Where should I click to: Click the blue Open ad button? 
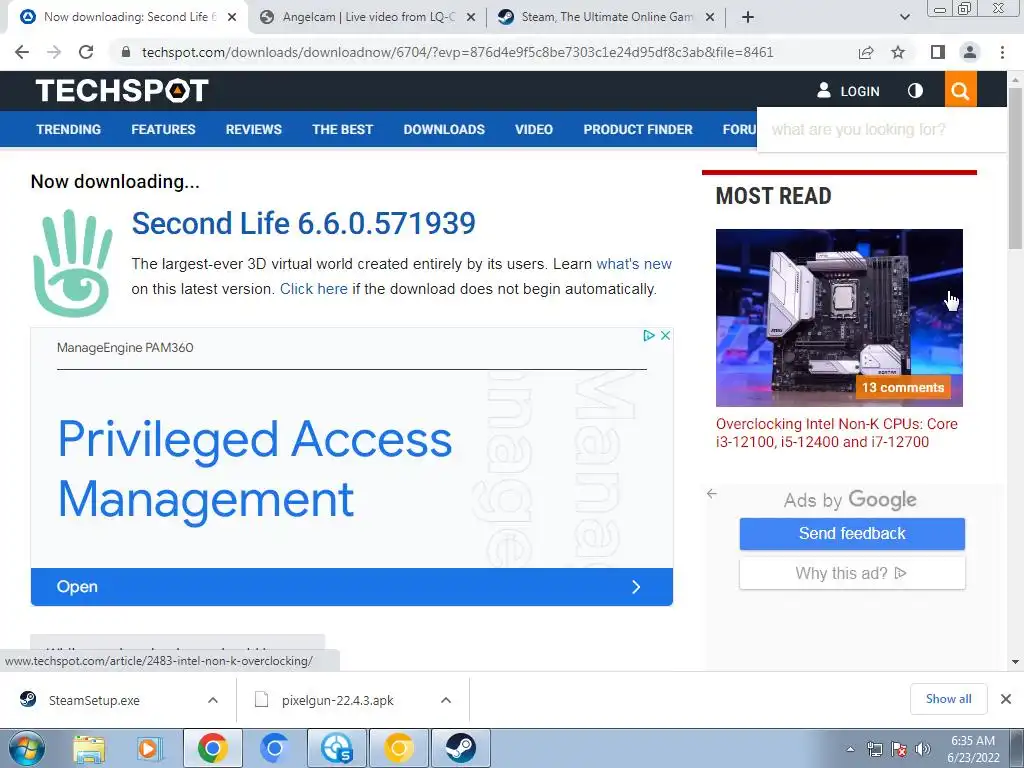pos(351,586)
